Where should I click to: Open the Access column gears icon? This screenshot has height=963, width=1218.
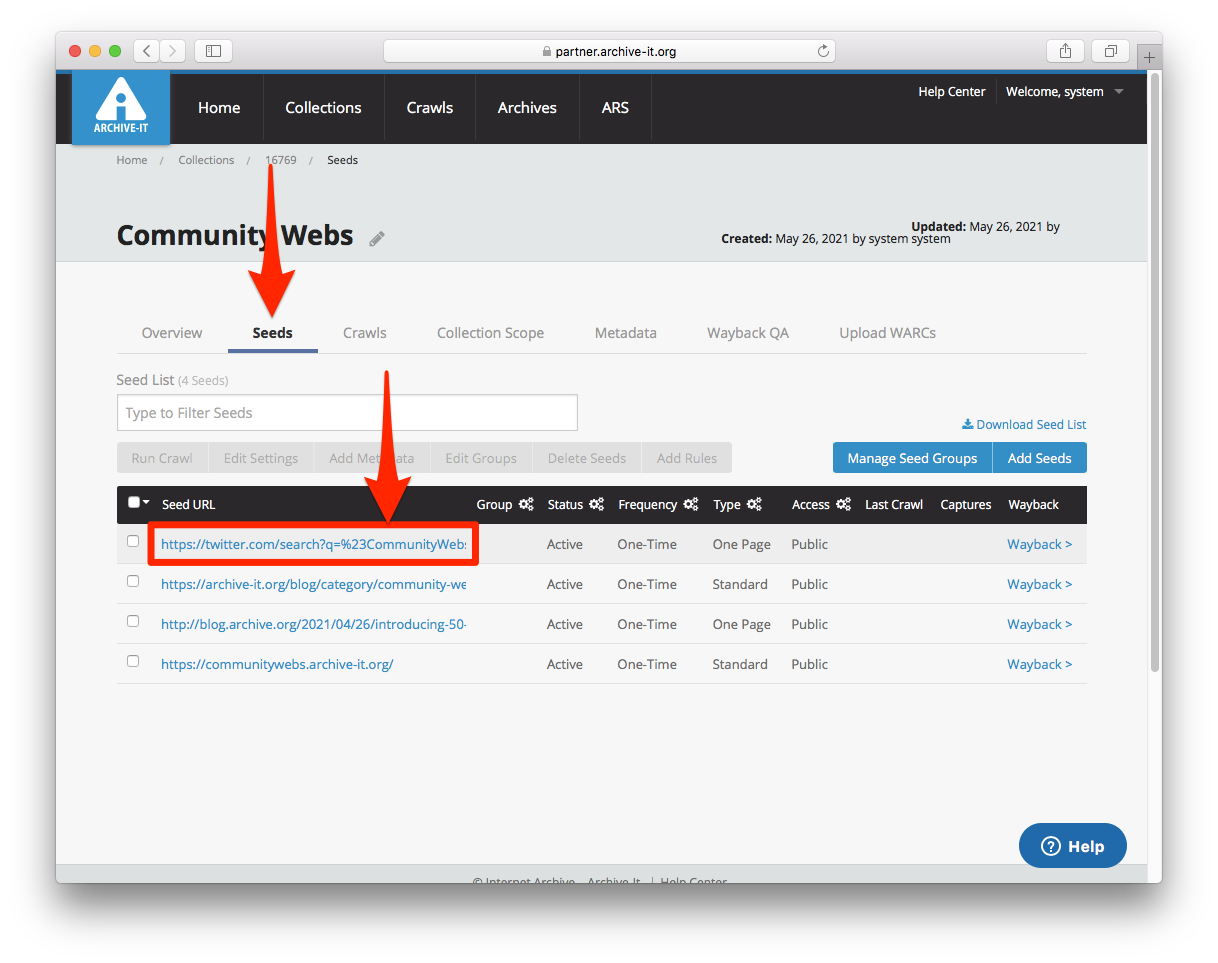click(x=844, y=505)
